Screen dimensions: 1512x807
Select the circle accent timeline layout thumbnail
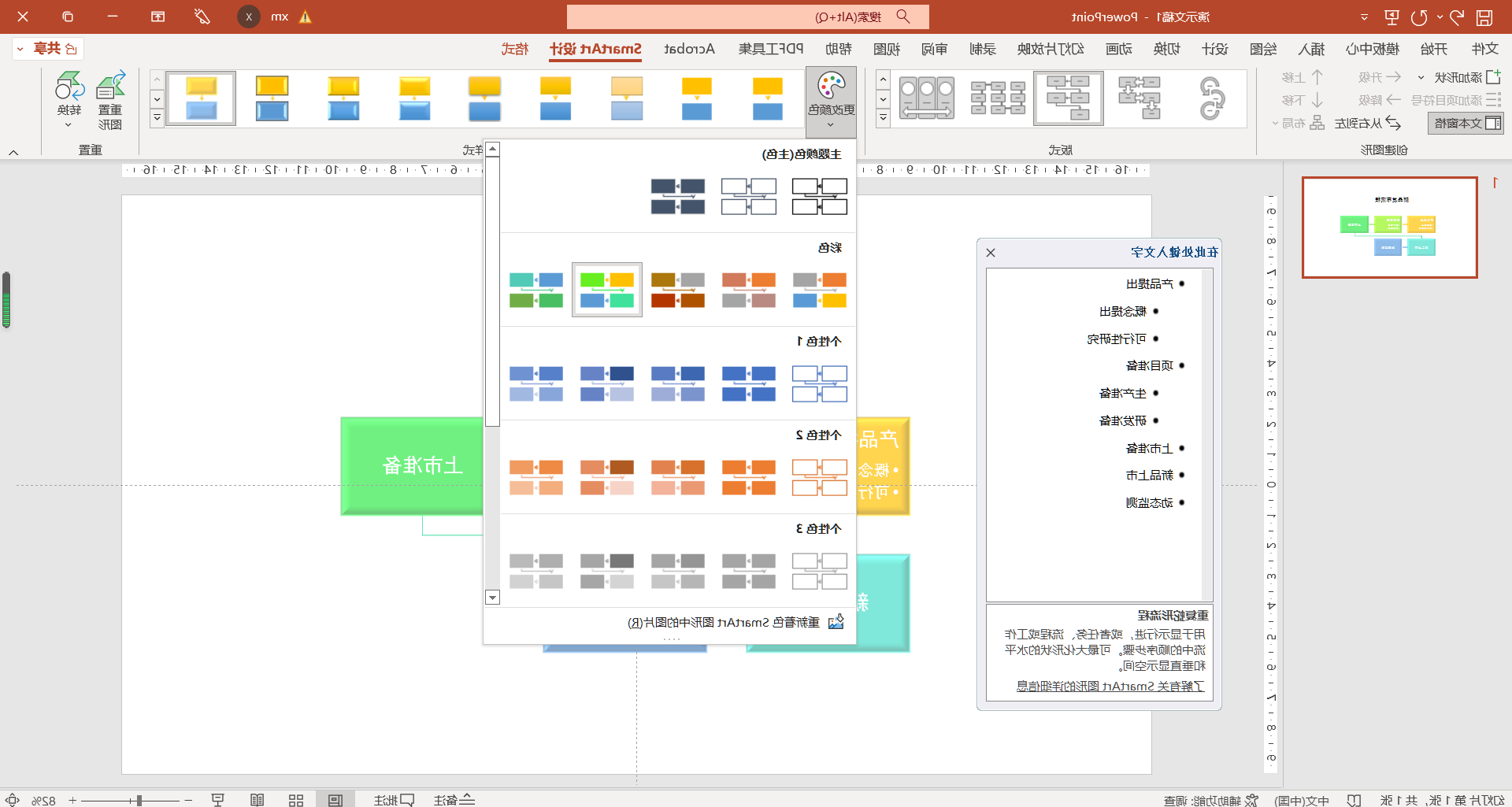[x=927, y=98]
